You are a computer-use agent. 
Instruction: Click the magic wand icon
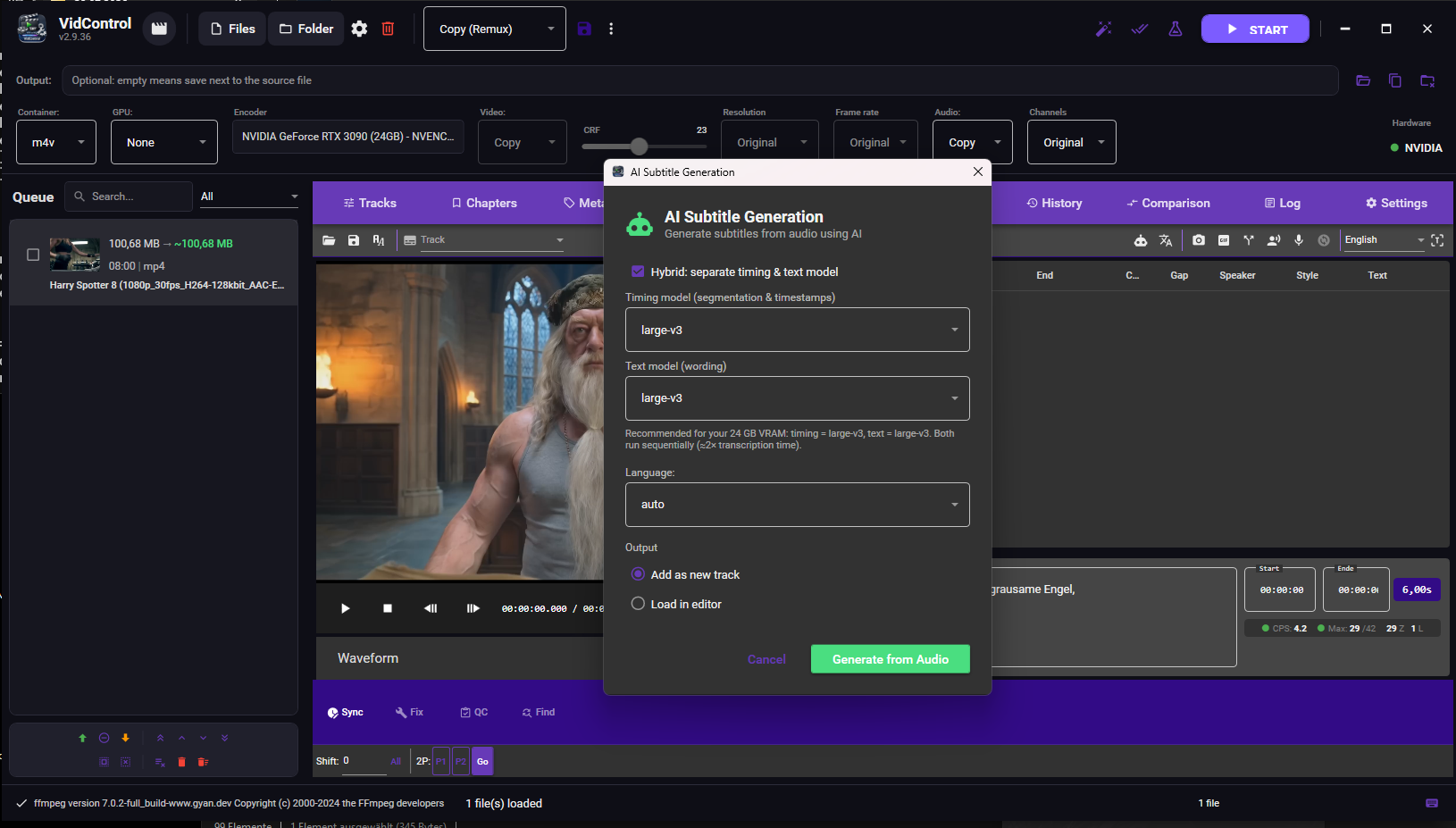tap(1104, 29)
